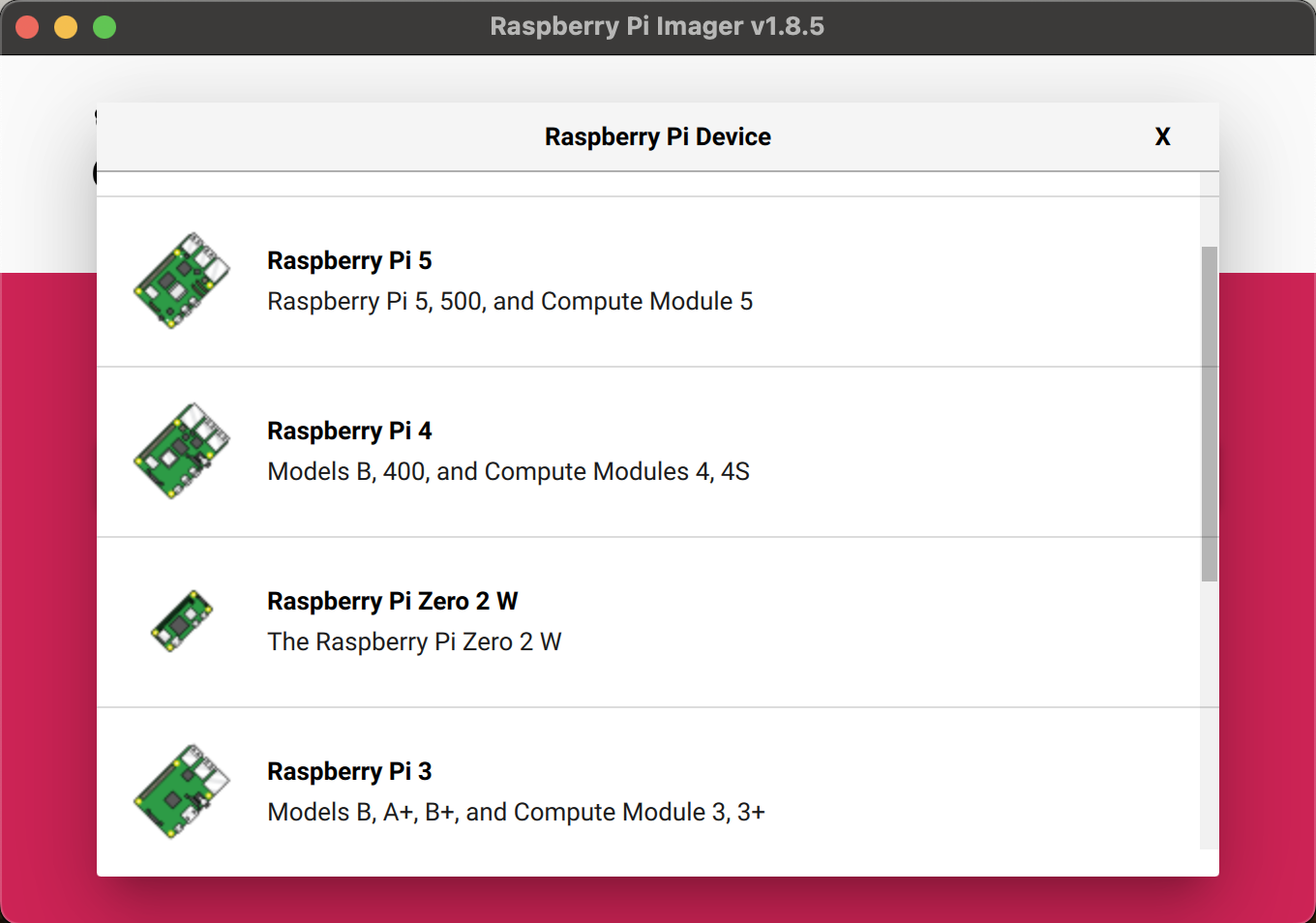
Task: Click the Raspberry Pi 5 board icon
Action: pyautogui.click(x=182, y=281)
